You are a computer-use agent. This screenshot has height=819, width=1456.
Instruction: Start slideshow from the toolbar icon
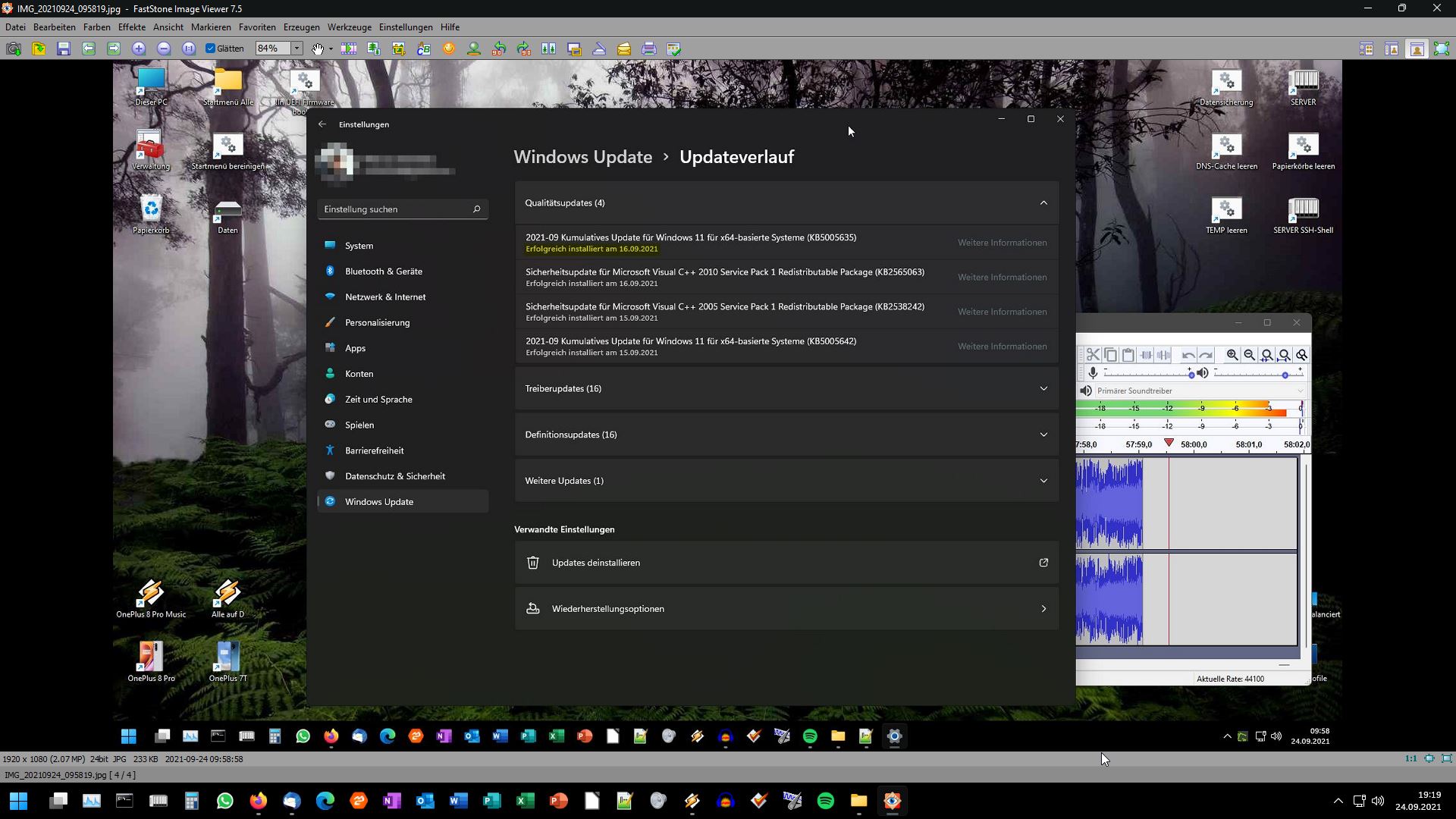point(349,49)
